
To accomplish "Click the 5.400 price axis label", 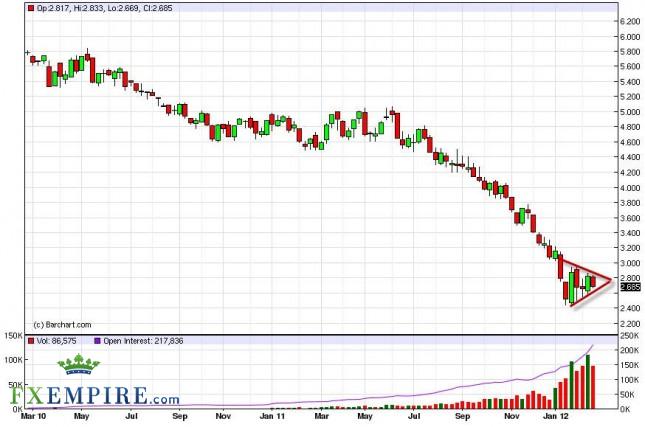I will 630,82.
